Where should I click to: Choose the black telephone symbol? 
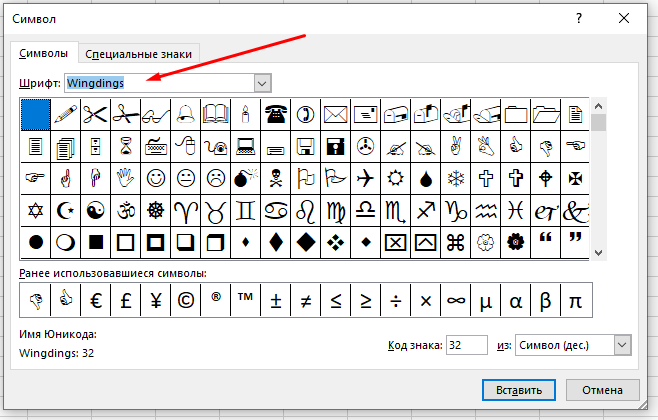click(276, 115)
